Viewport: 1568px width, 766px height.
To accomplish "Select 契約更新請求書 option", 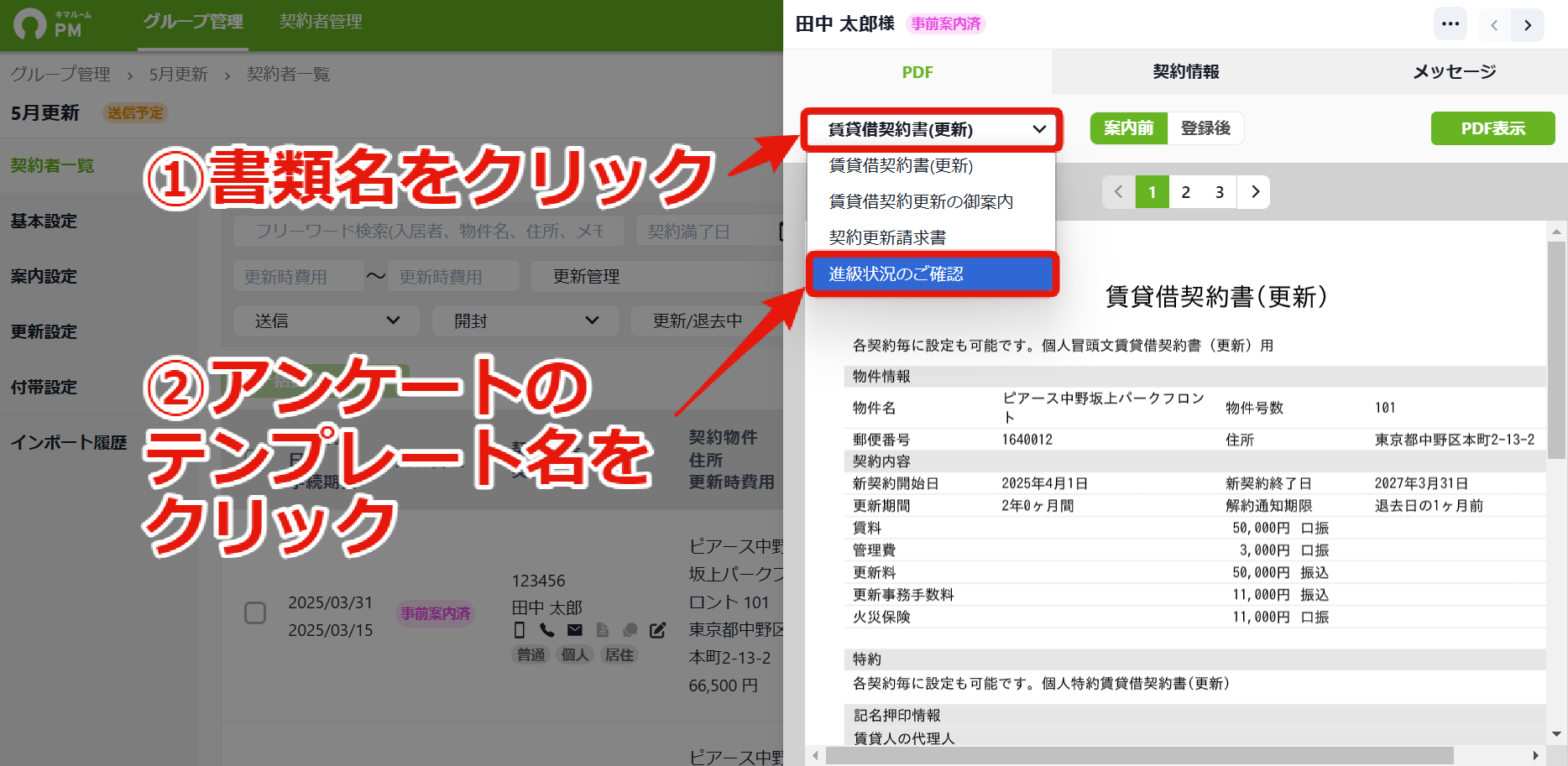I will (930, 238).
